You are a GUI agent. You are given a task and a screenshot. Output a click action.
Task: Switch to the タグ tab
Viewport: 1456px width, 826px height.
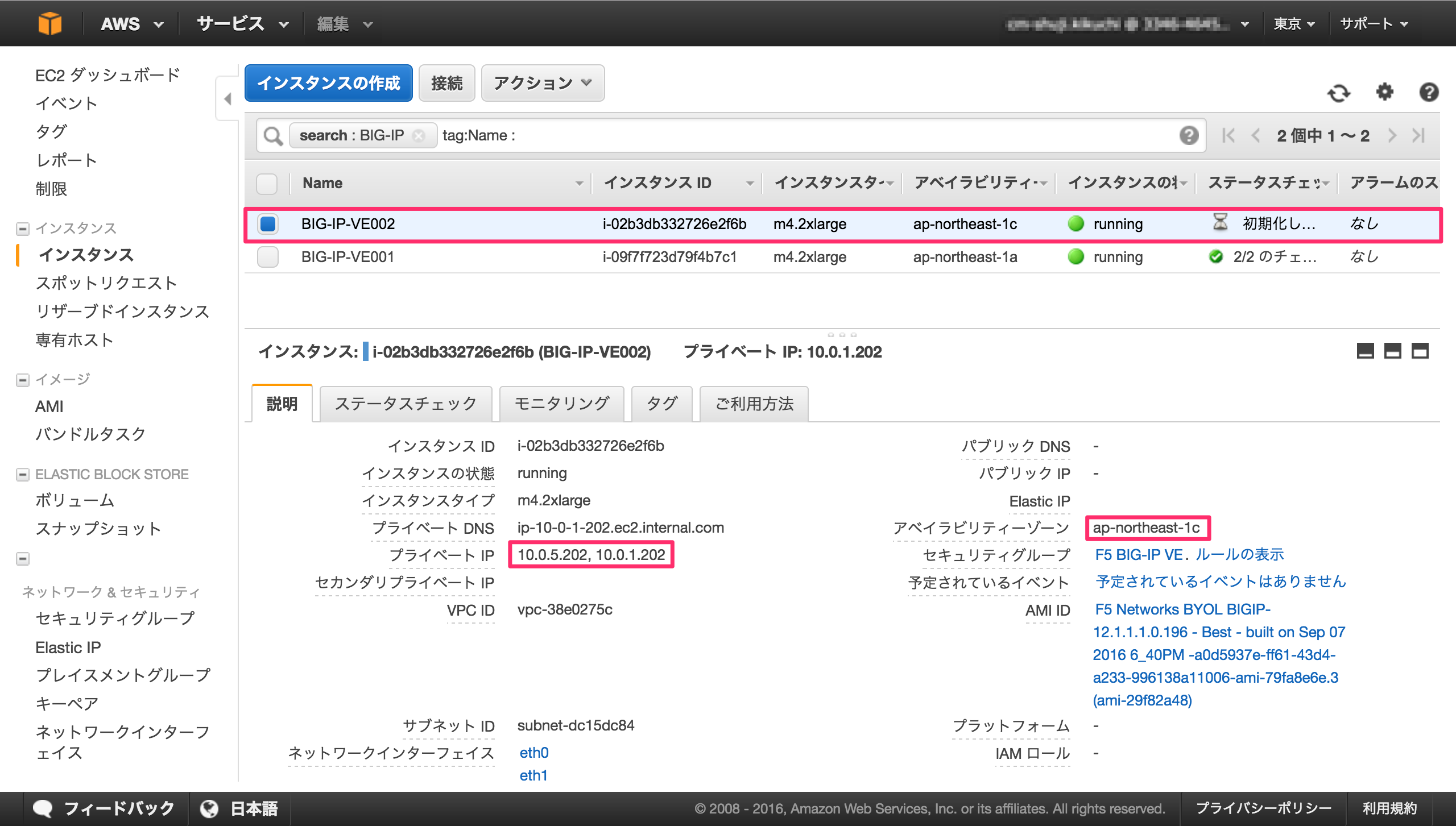tap(662, 404)
